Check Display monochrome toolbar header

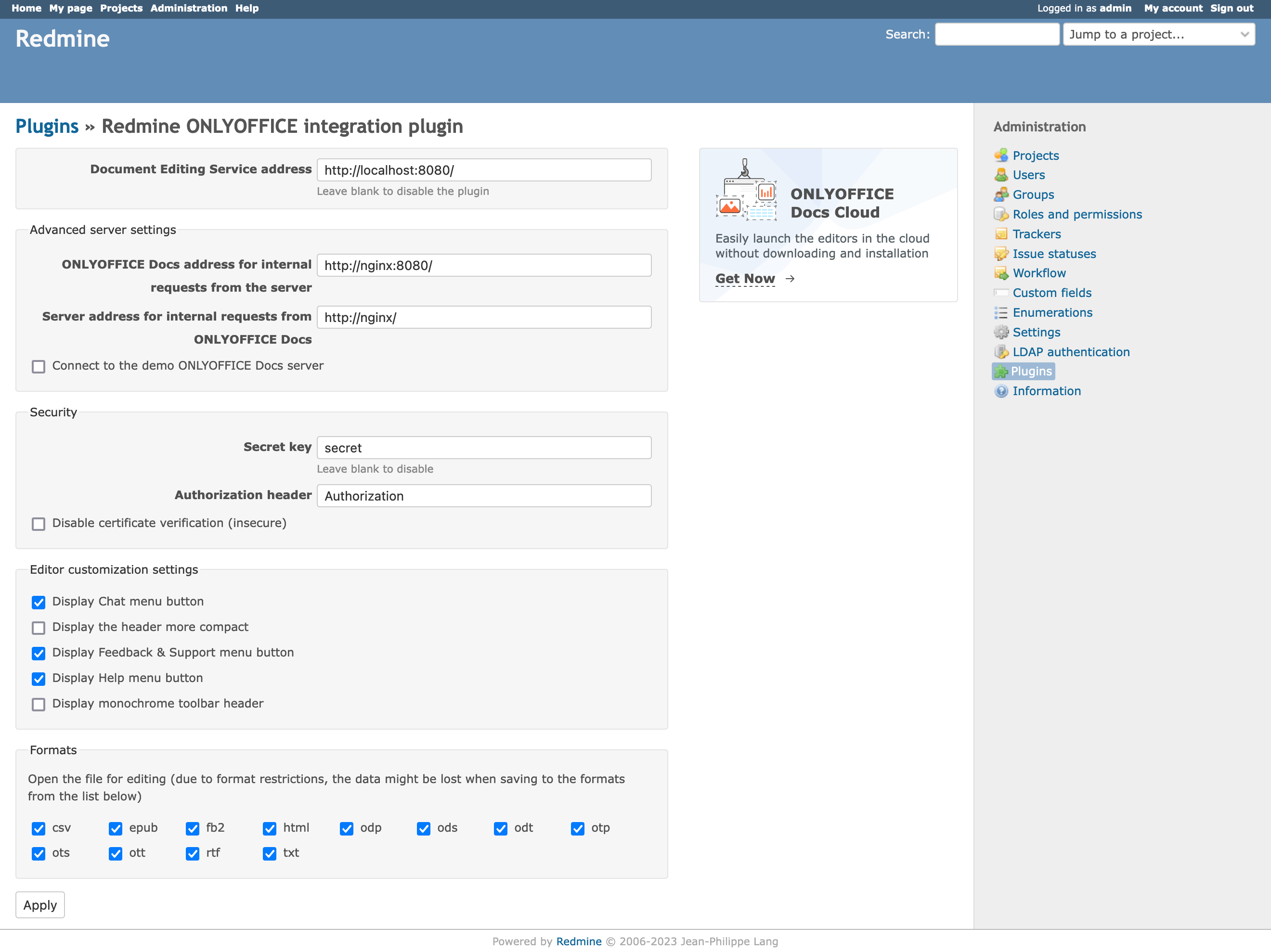pos(39,704)
